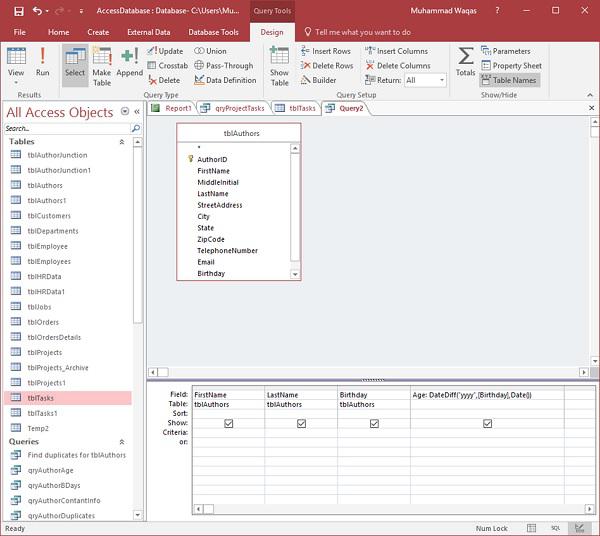Click the Save icon in title bar

click(x=18, y=11)
